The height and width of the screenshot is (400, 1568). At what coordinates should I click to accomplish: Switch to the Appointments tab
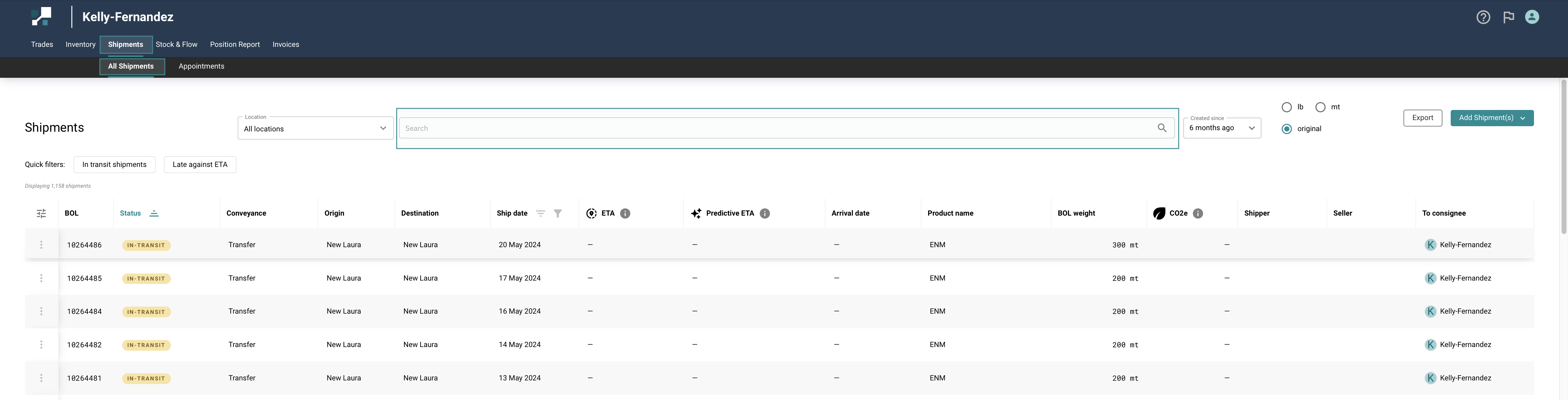(201, 66)
